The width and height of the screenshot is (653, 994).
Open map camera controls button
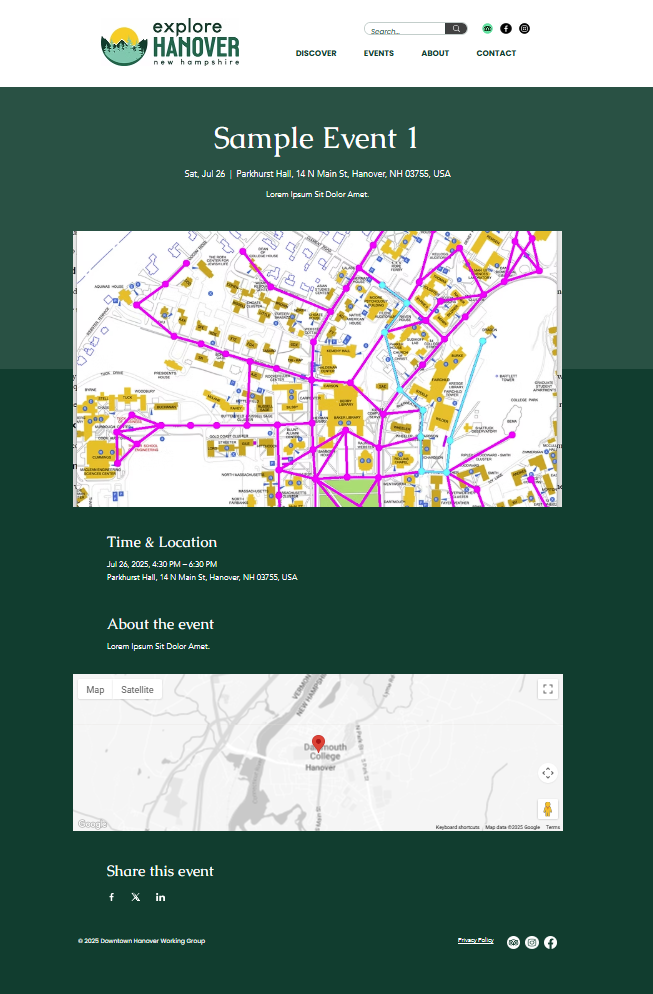548,773
